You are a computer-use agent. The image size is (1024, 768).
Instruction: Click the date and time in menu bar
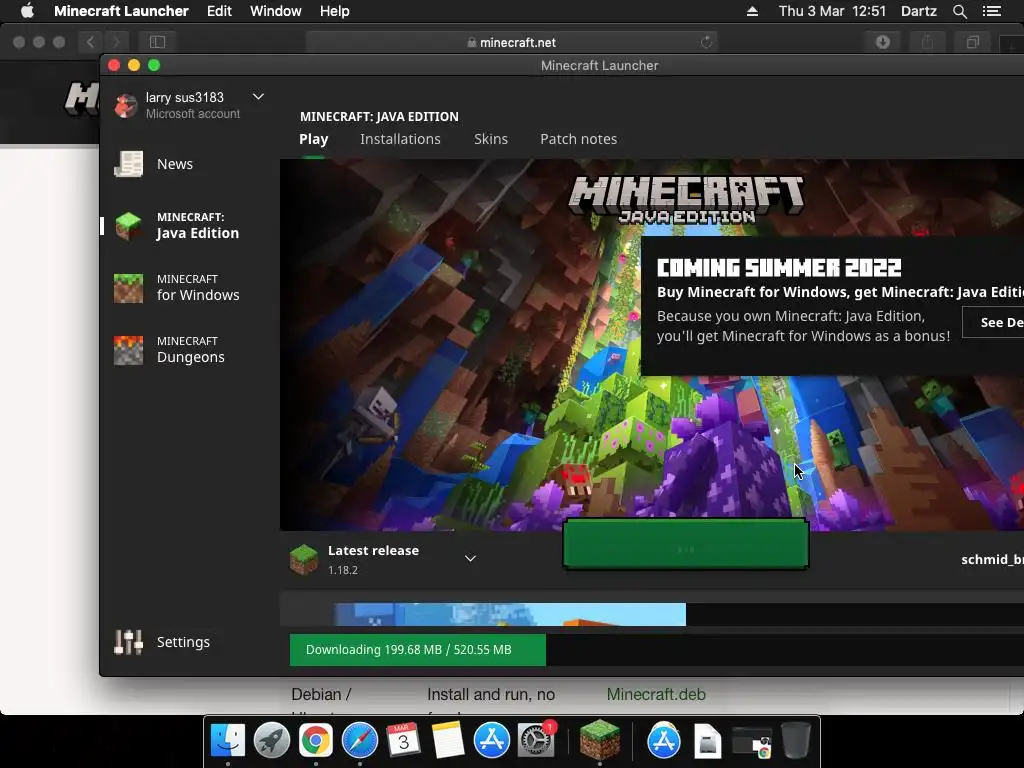tap(833, 11)
